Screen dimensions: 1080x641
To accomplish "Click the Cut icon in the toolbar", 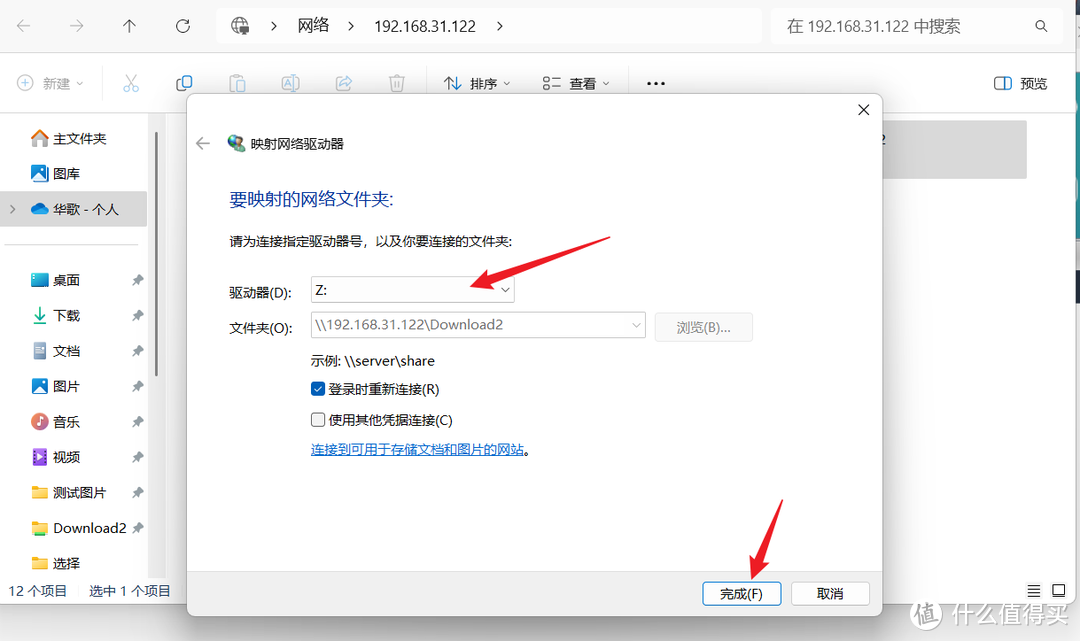I will tap(130, 83).
